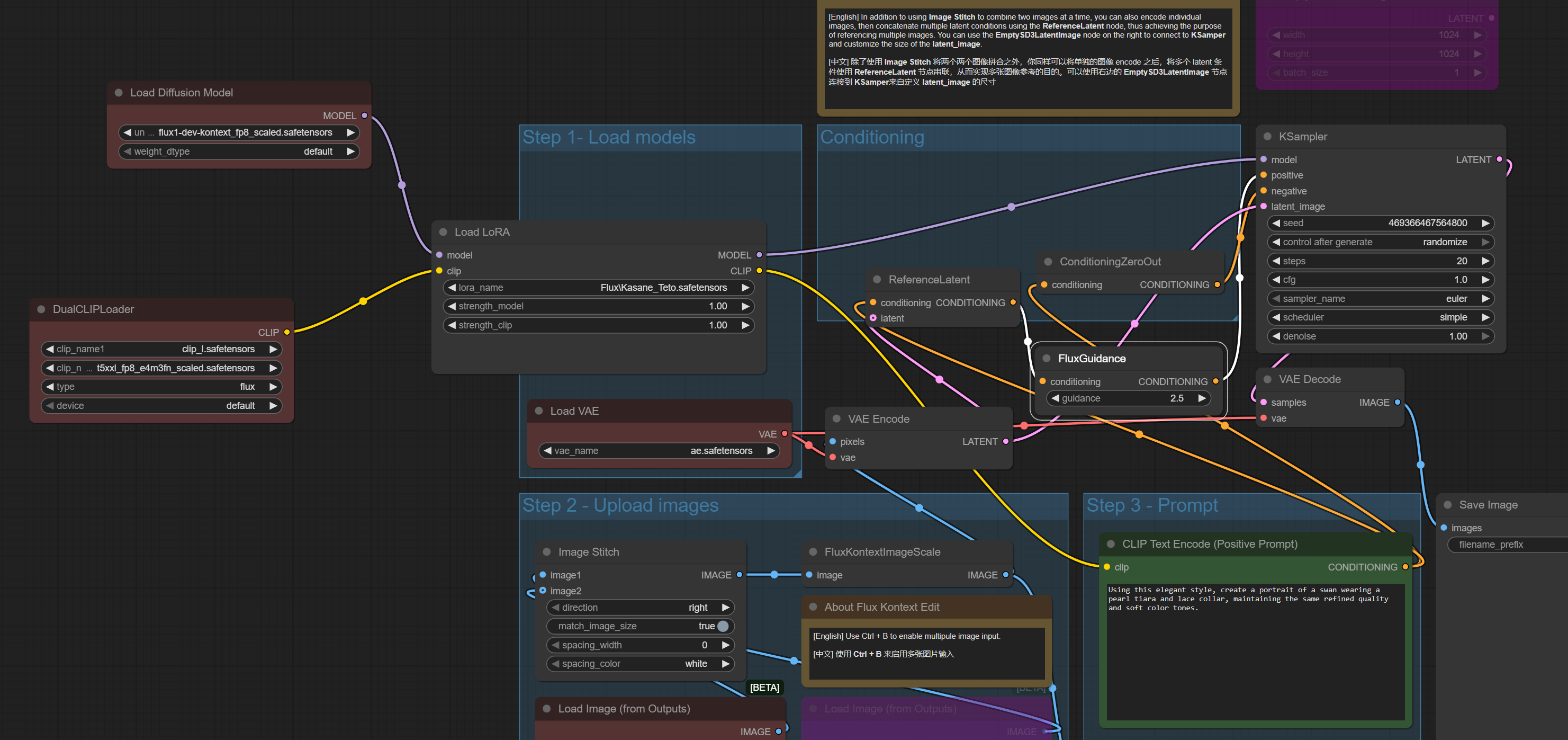Collapse the ConditioningZeroOut node dot
Image resolution: width=1568 pixels, height=740 pixels.
point(1048,262)
